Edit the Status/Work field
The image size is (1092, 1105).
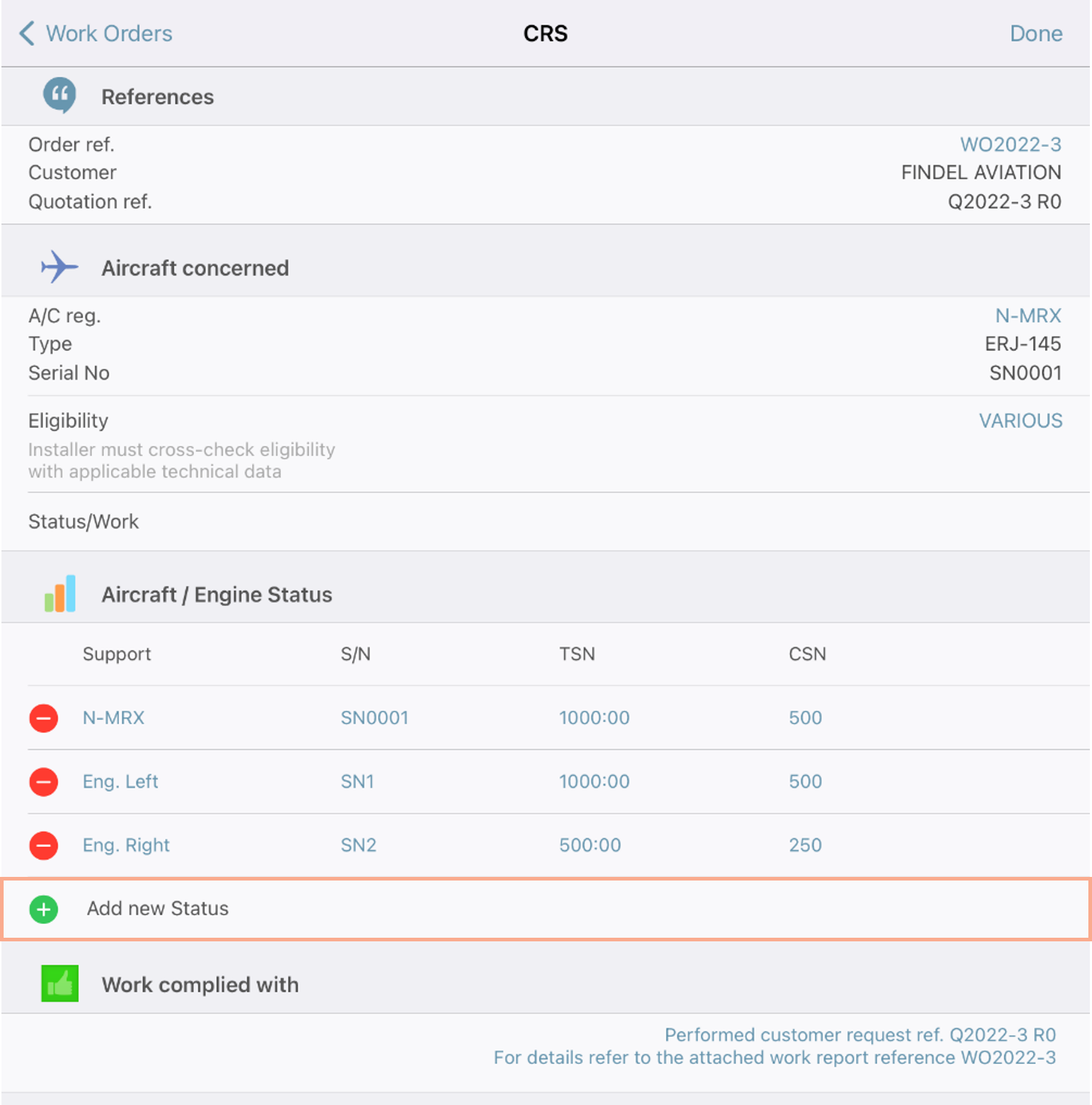(x=546, y=521)
